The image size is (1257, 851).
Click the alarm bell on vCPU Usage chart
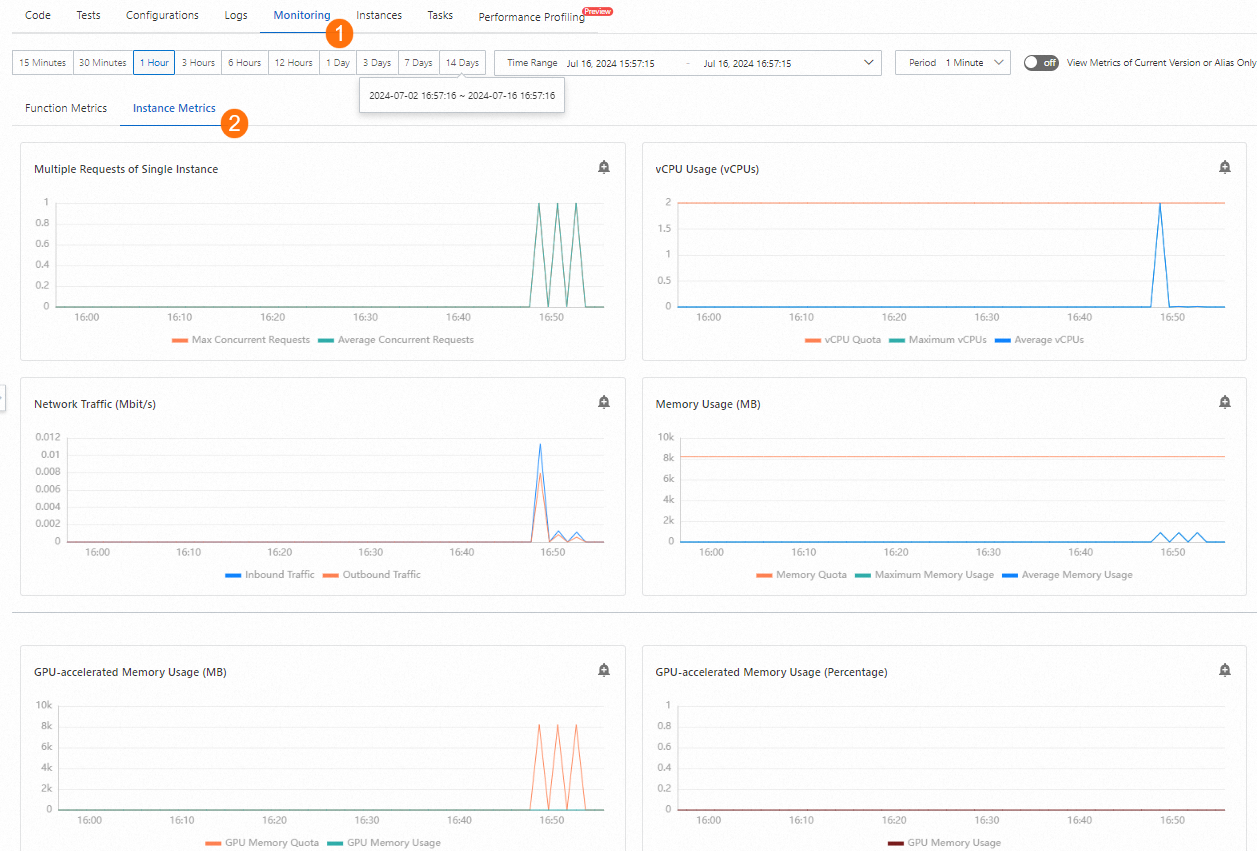(x=1224, y=167)
